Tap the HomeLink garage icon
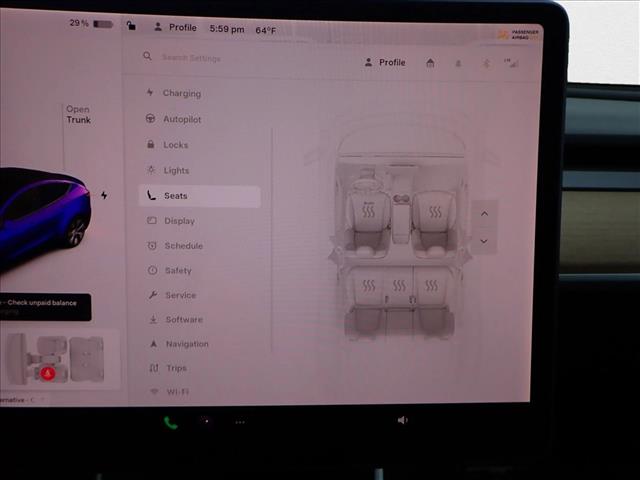640x480 pixels. click(430, 63)
